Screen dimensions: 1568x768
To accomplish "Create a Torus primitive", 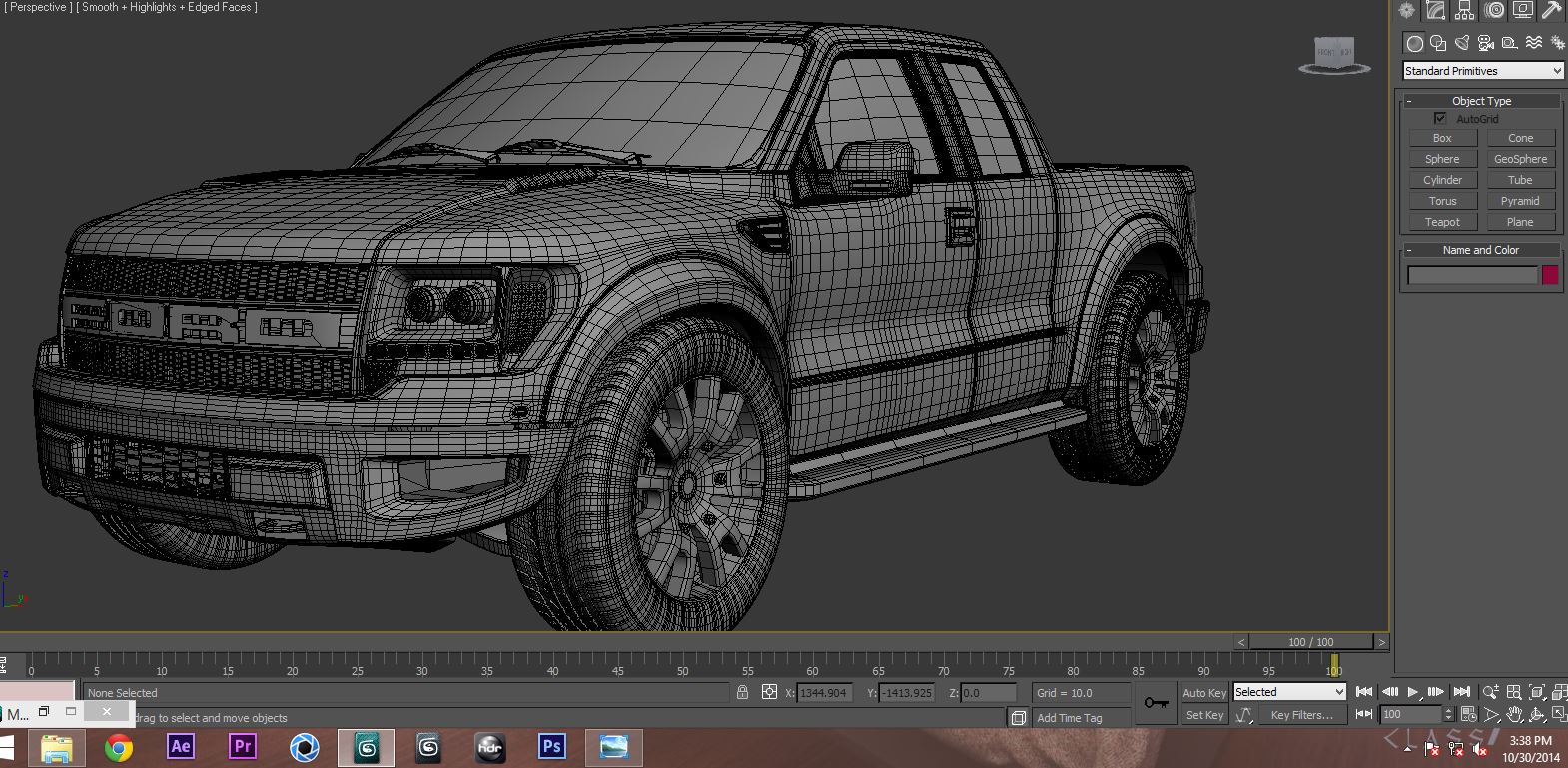I will (1442, 201).
